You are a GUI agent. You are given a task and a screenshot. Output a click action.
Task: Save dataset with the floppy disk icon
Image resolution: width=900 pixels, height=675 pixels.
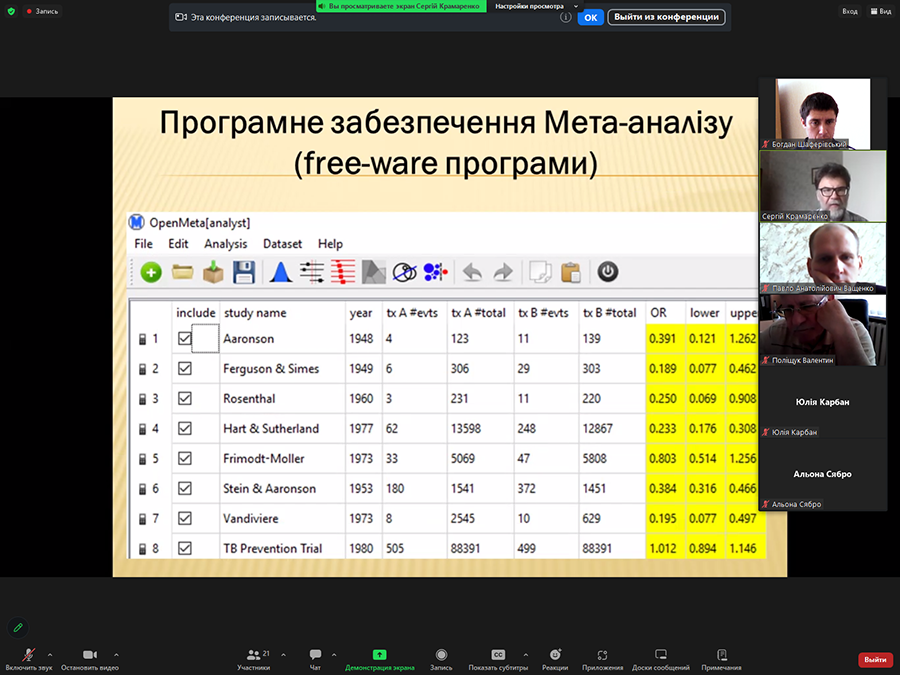[x=244, y=272]
